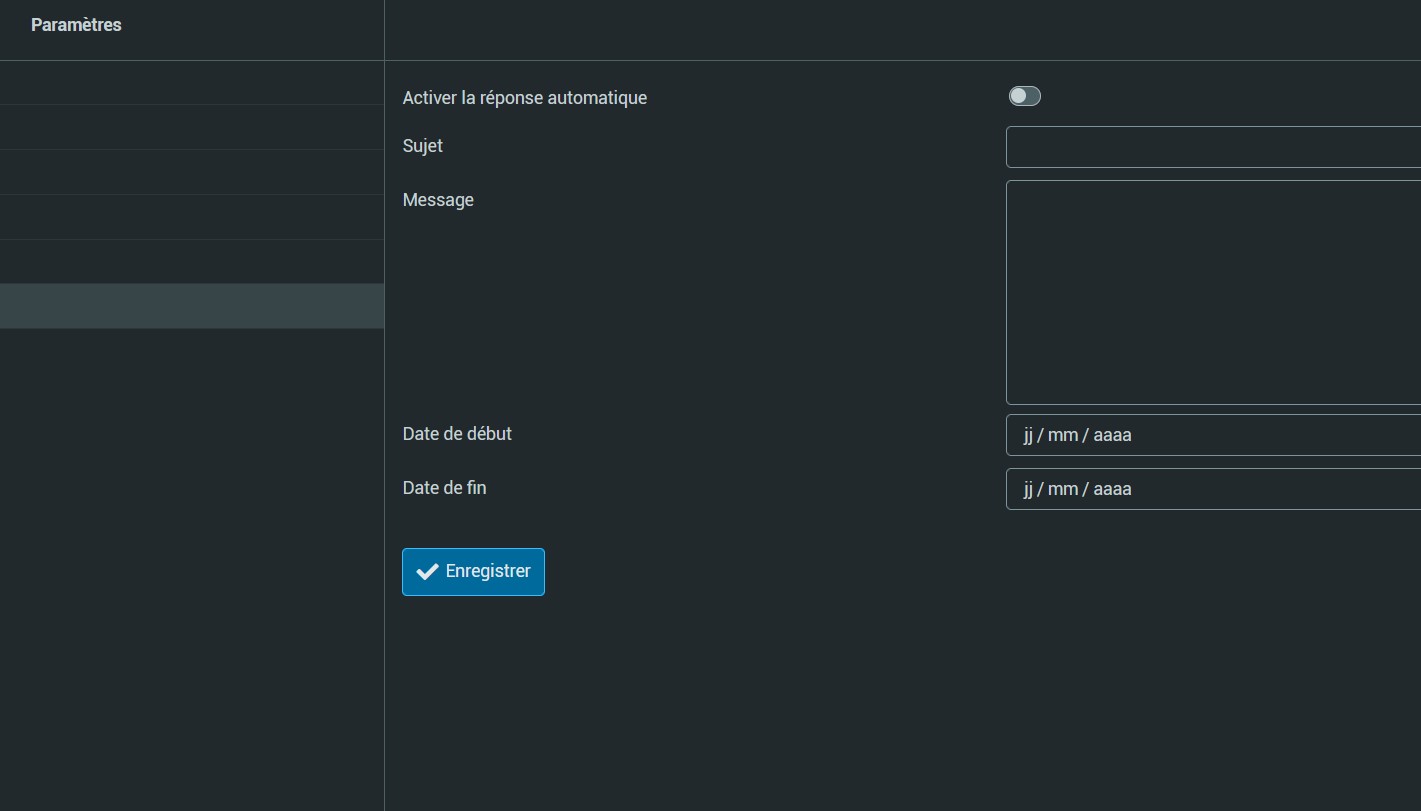Image resolution: width=1421 pixels, height=811 pixels.
Task: Click the day 'jj' in Date de fin
Action: pyautogui.click(x=1028, y=489)
